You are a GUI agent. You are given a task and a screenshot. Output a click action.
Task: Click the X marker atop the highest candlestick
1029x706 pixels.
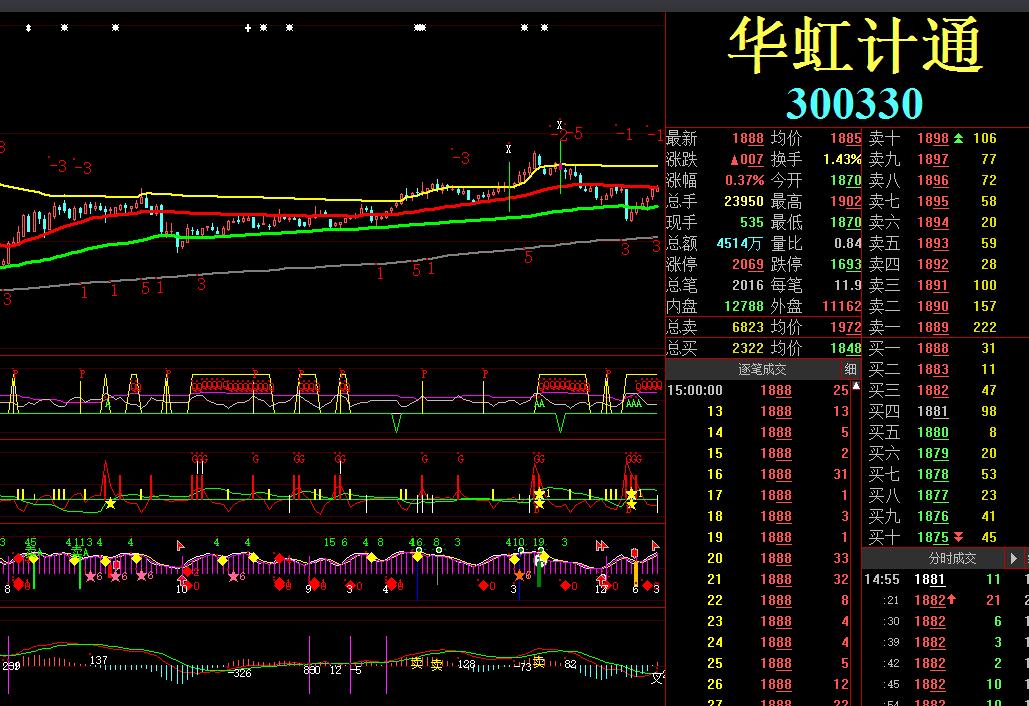559,125
